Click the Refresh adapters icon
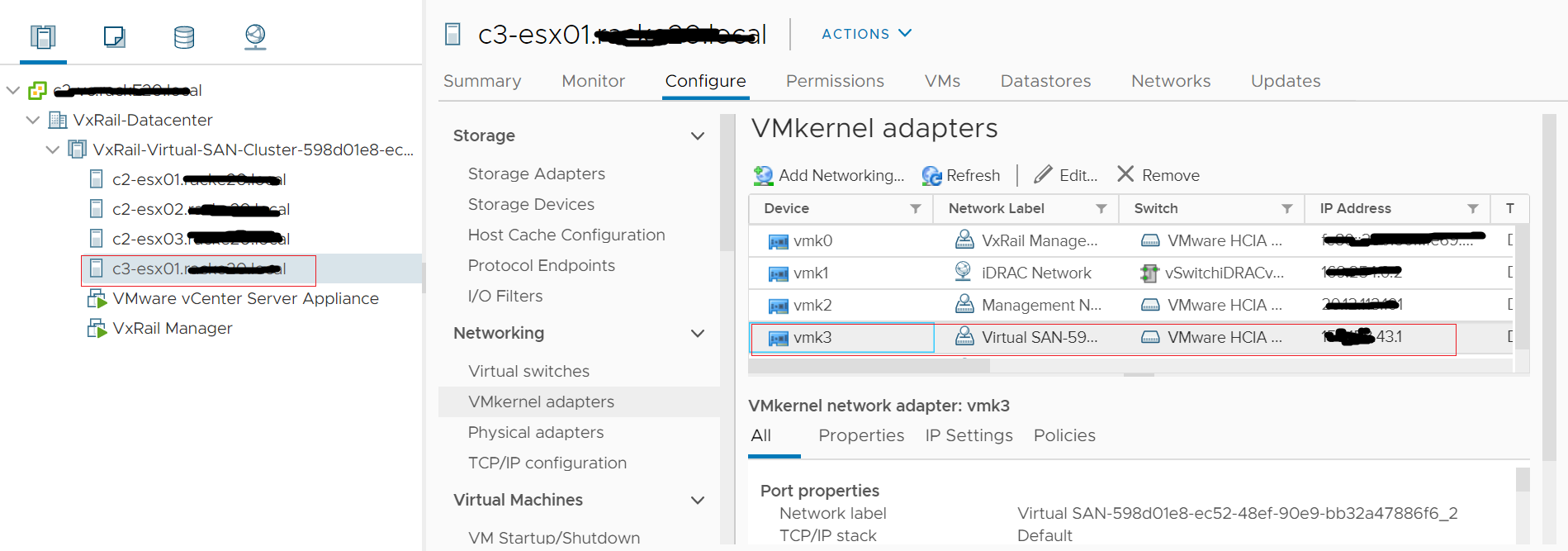Viewport: 1568px width, 551px height. (932, 175)
